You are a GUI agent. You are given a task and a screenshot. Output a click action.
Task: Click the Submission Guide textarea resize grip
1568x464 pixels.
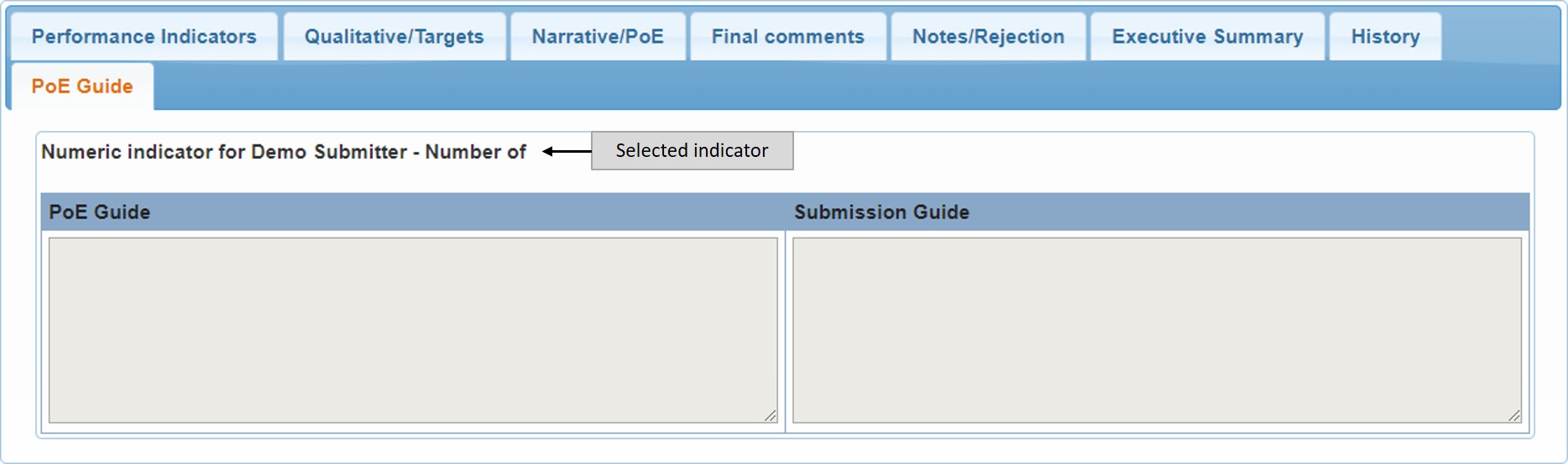[x=1514, y=416]
